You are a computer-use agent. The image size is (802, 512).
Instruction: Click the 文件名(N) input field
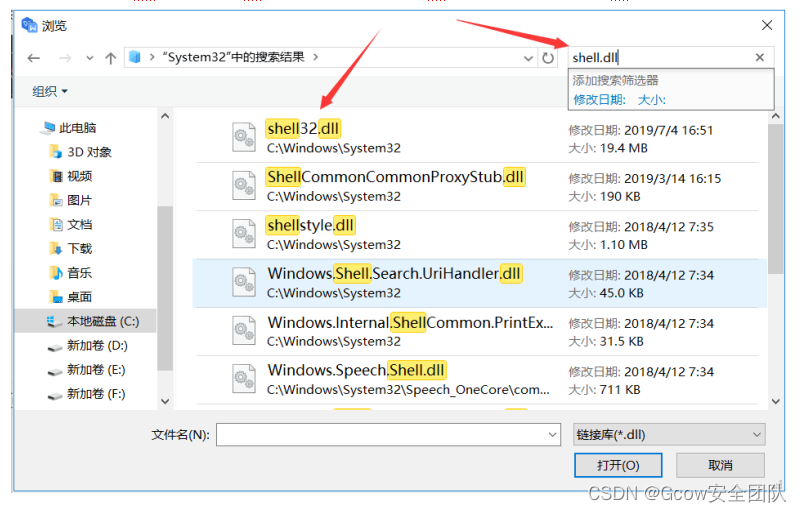[381, 435]
